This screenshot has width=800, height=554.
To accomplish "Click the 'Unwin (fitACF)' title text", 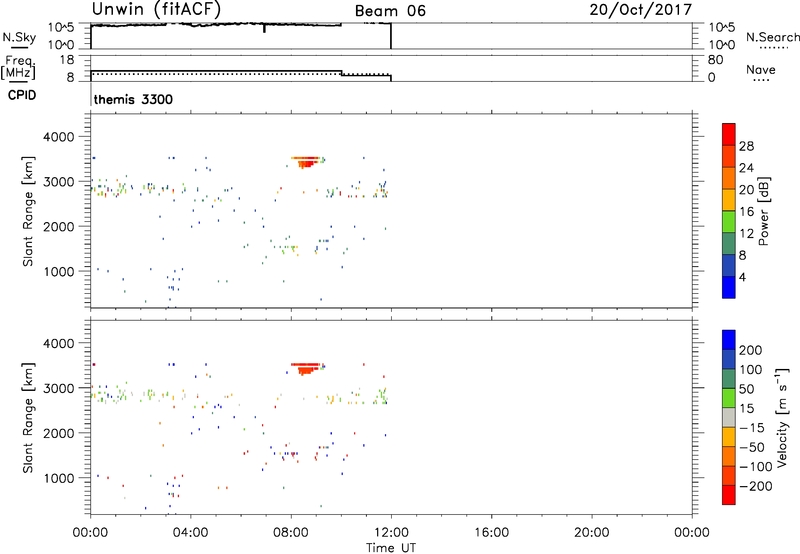I will 156,9.
